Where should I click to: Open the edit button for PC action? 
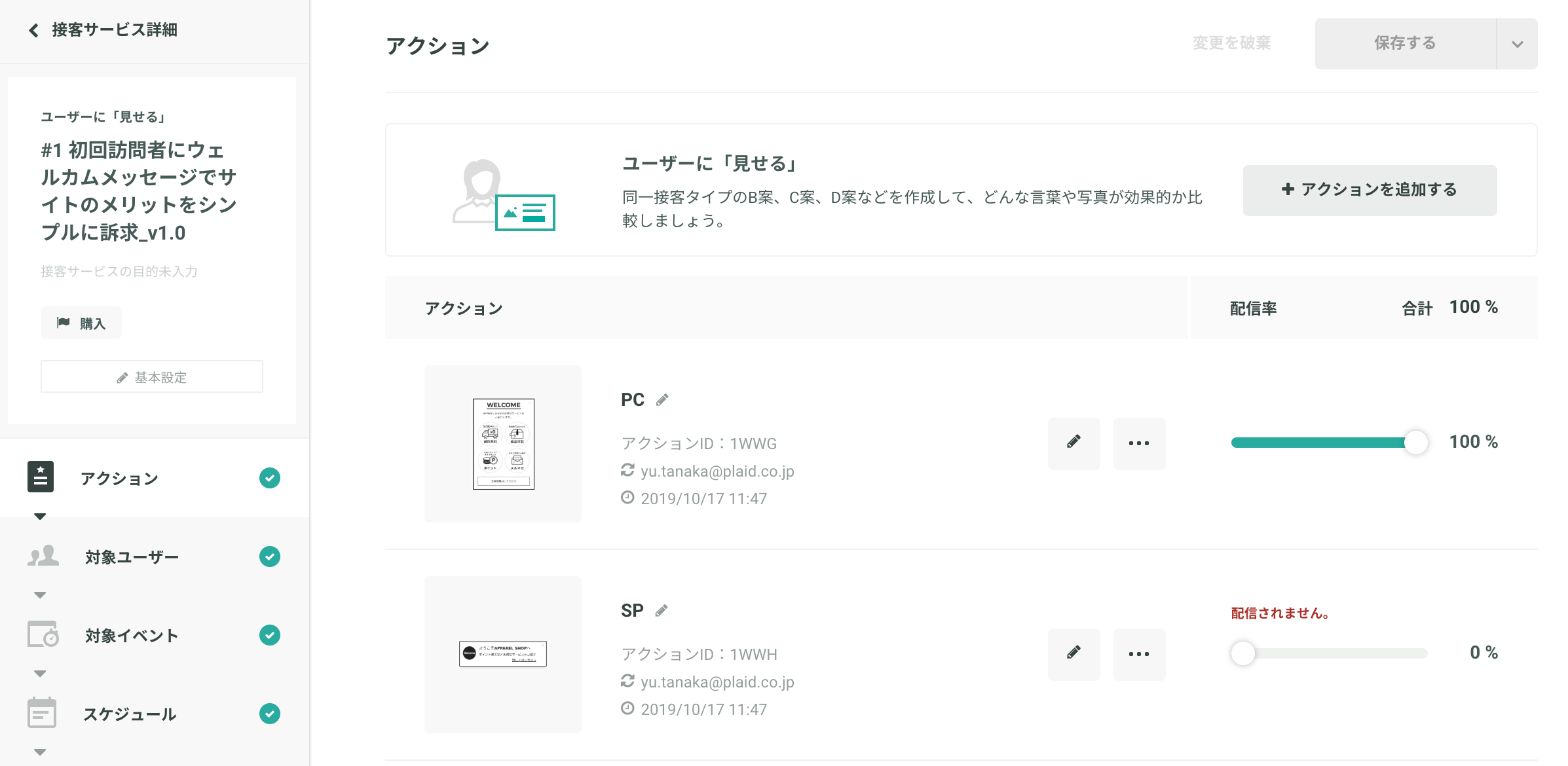[x=1073, y=443]
